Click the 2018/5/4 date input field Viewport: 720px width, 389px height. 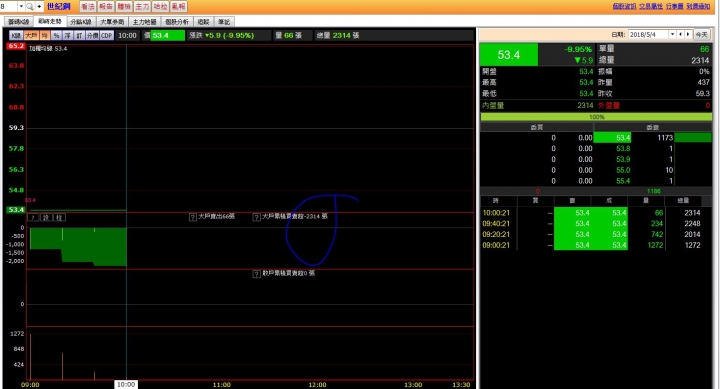[x=648, y=34]
